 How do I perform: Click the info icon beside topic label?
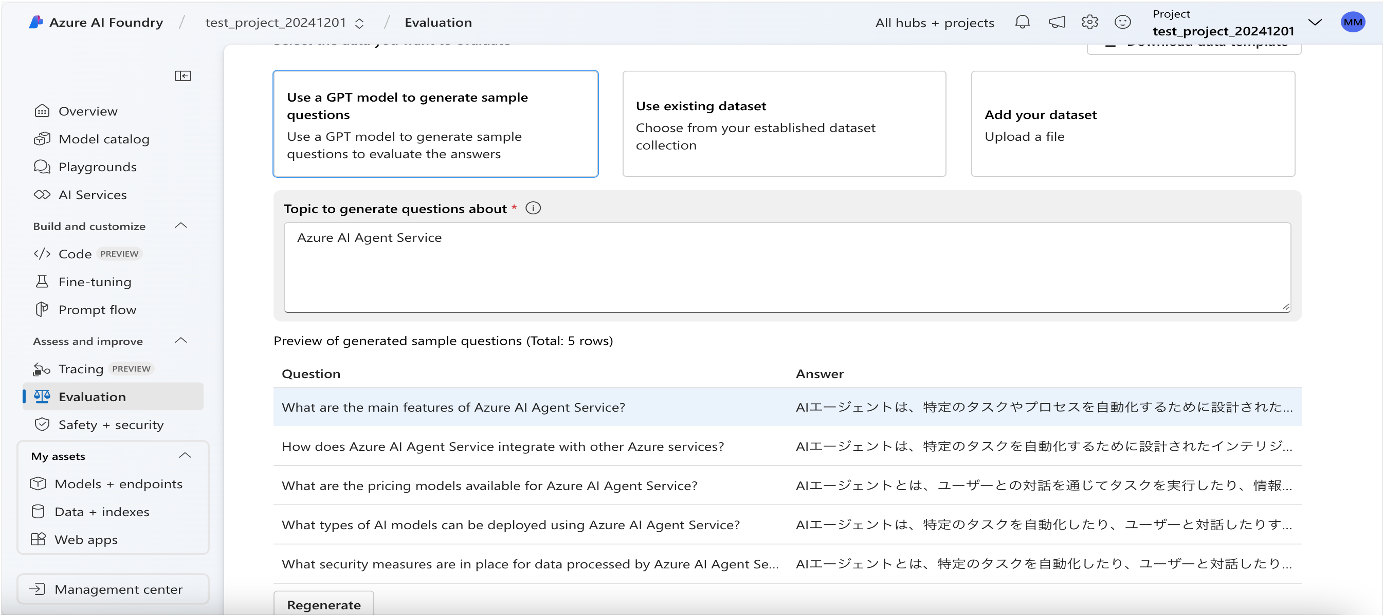coord(533,208)
